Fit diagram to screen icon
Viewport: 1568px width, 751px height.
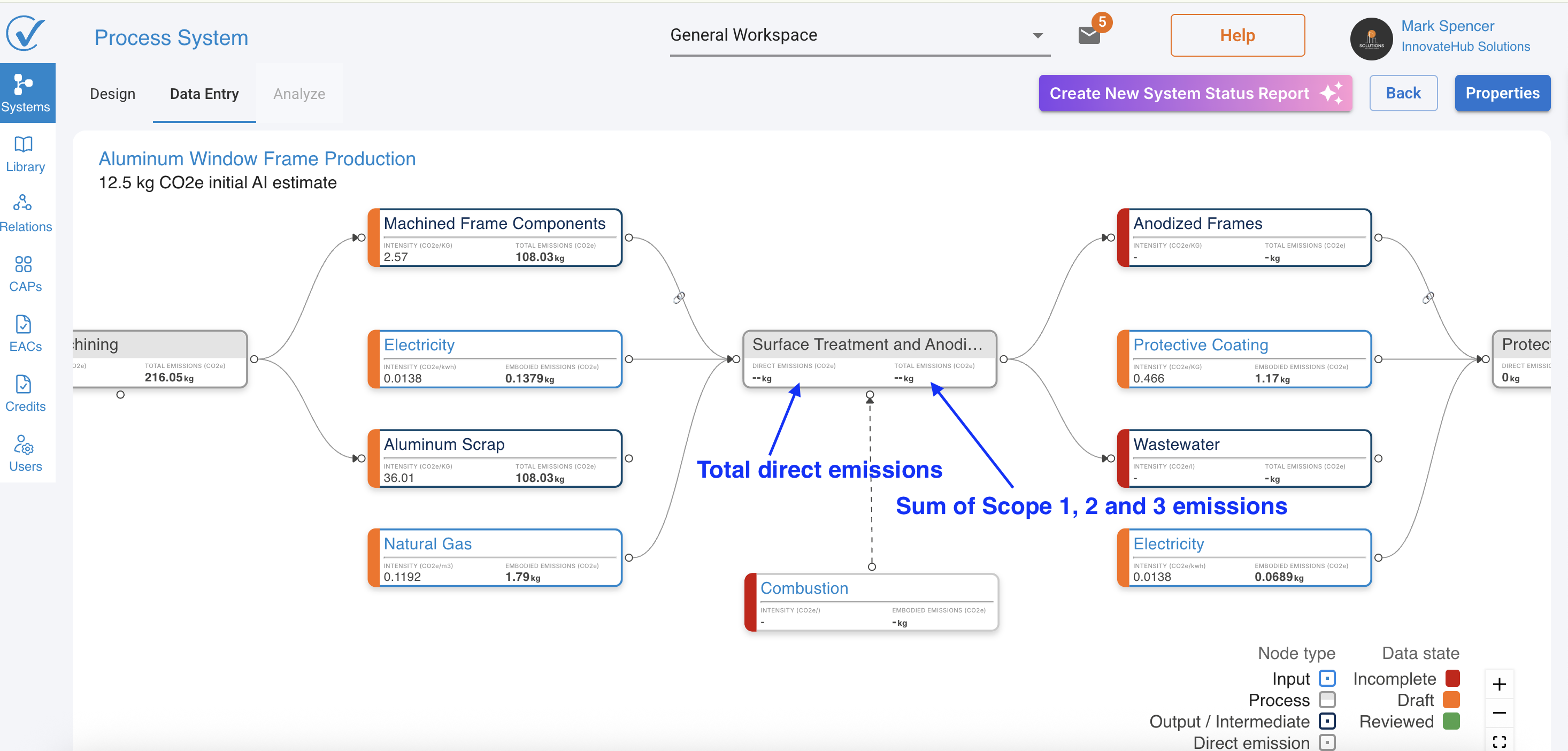click(x=1499, y=741)
